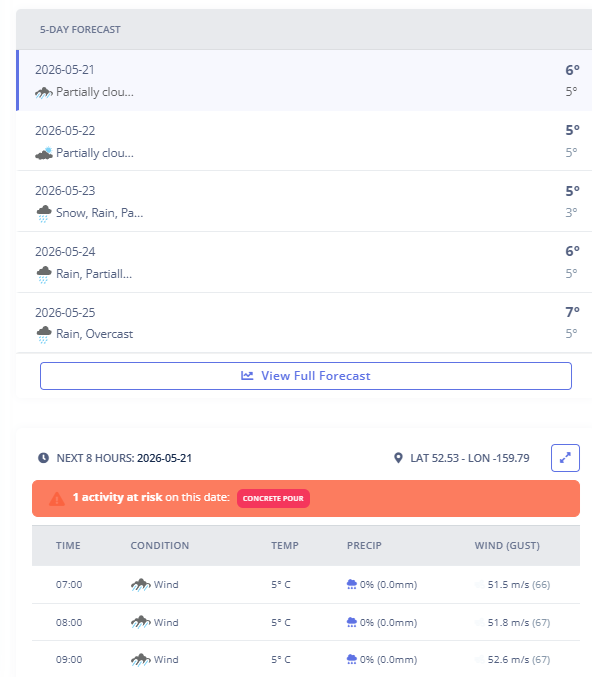The image size is (592, 677).
Task: Select the 2026-05-22 forecast row
Action: click(304, 141)
